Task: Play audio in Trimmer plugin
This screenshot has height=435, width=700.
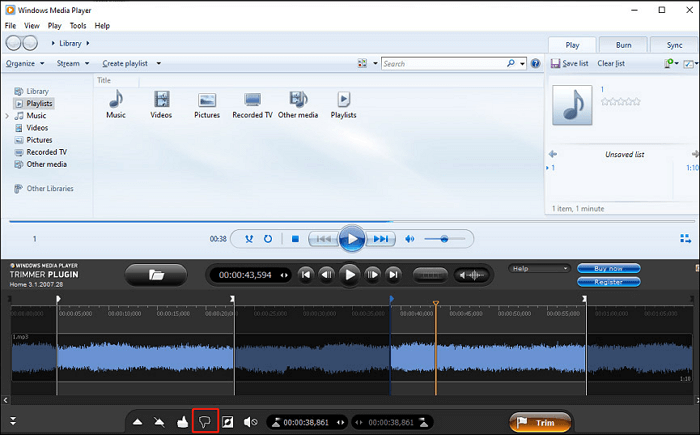Action: coord(350,275)
